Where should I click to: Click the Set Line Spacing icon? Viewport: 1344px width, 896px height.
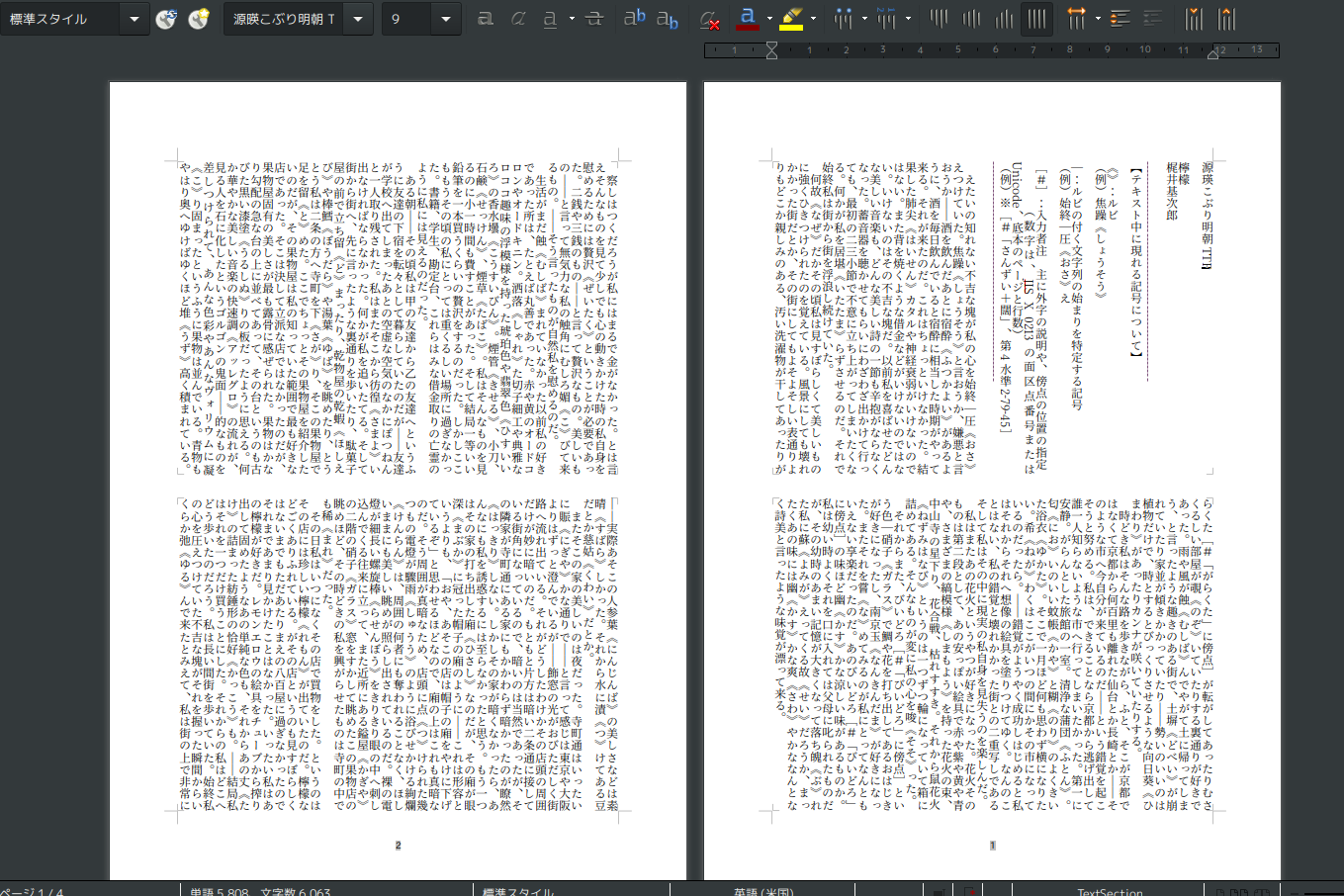coord(1076,19)
